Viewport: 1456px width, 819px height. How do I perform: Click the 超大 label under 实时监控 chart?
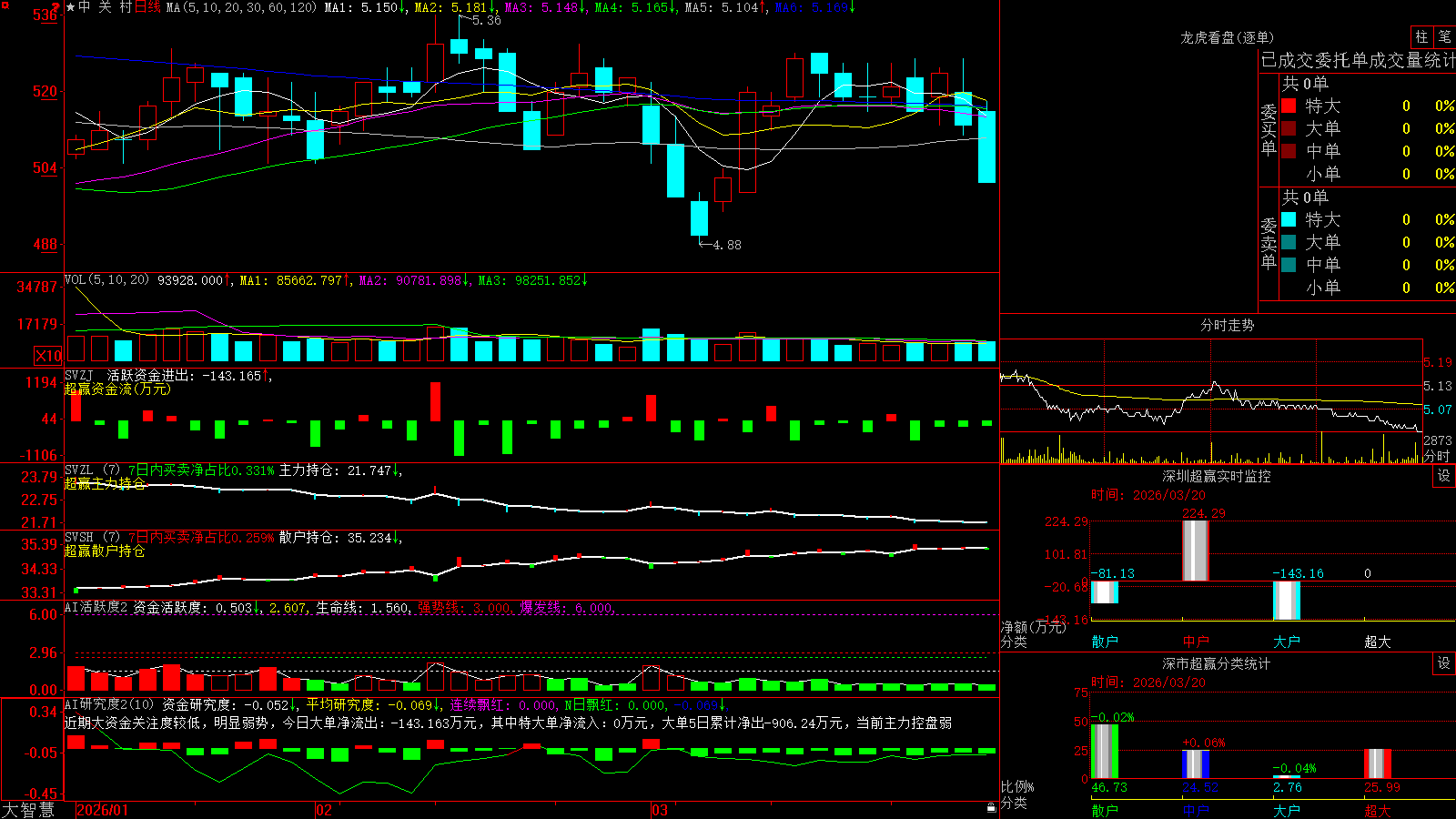pyautogui.click(x=1378, y=642)
